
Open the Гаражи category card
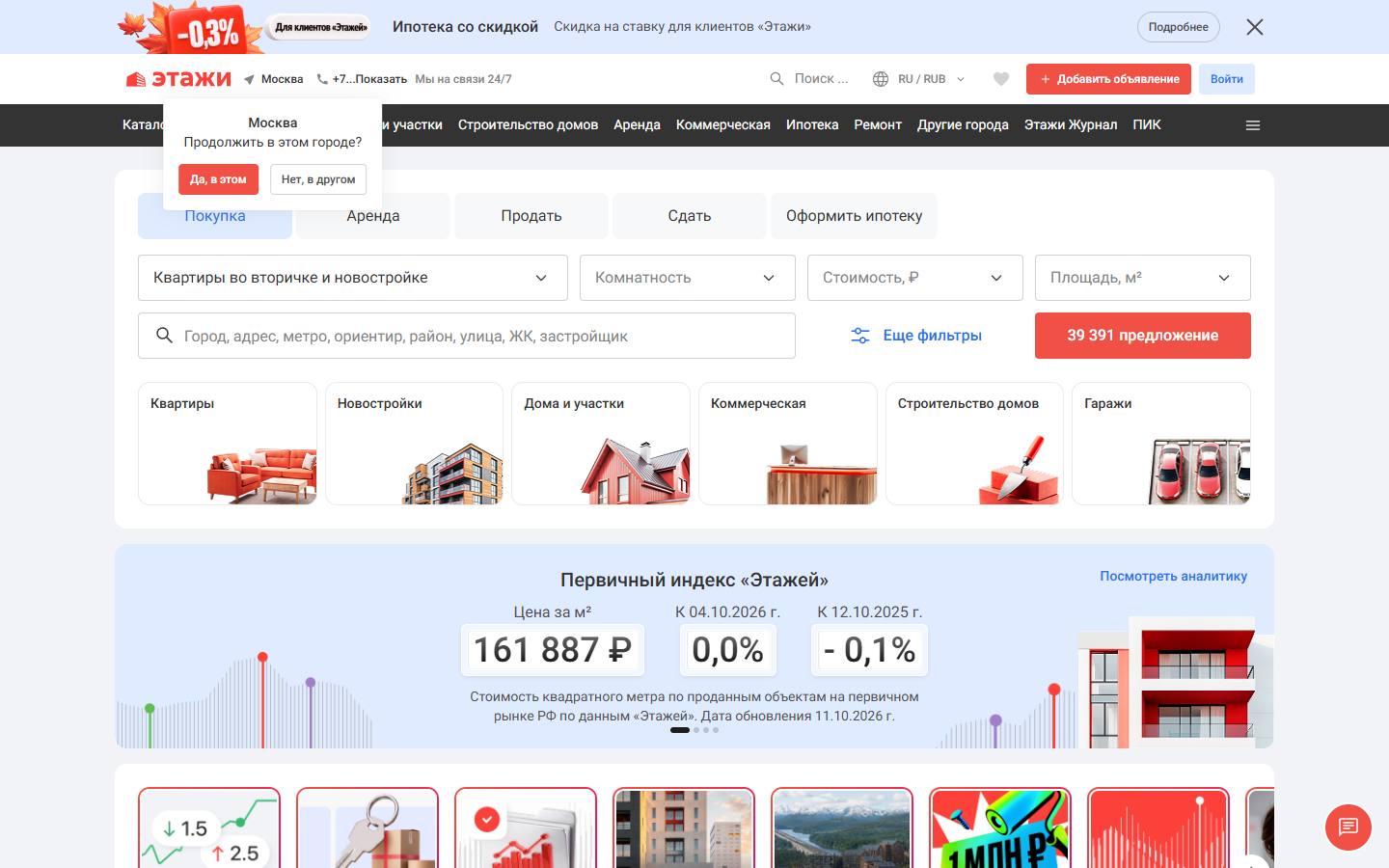tap(1161, 444)
